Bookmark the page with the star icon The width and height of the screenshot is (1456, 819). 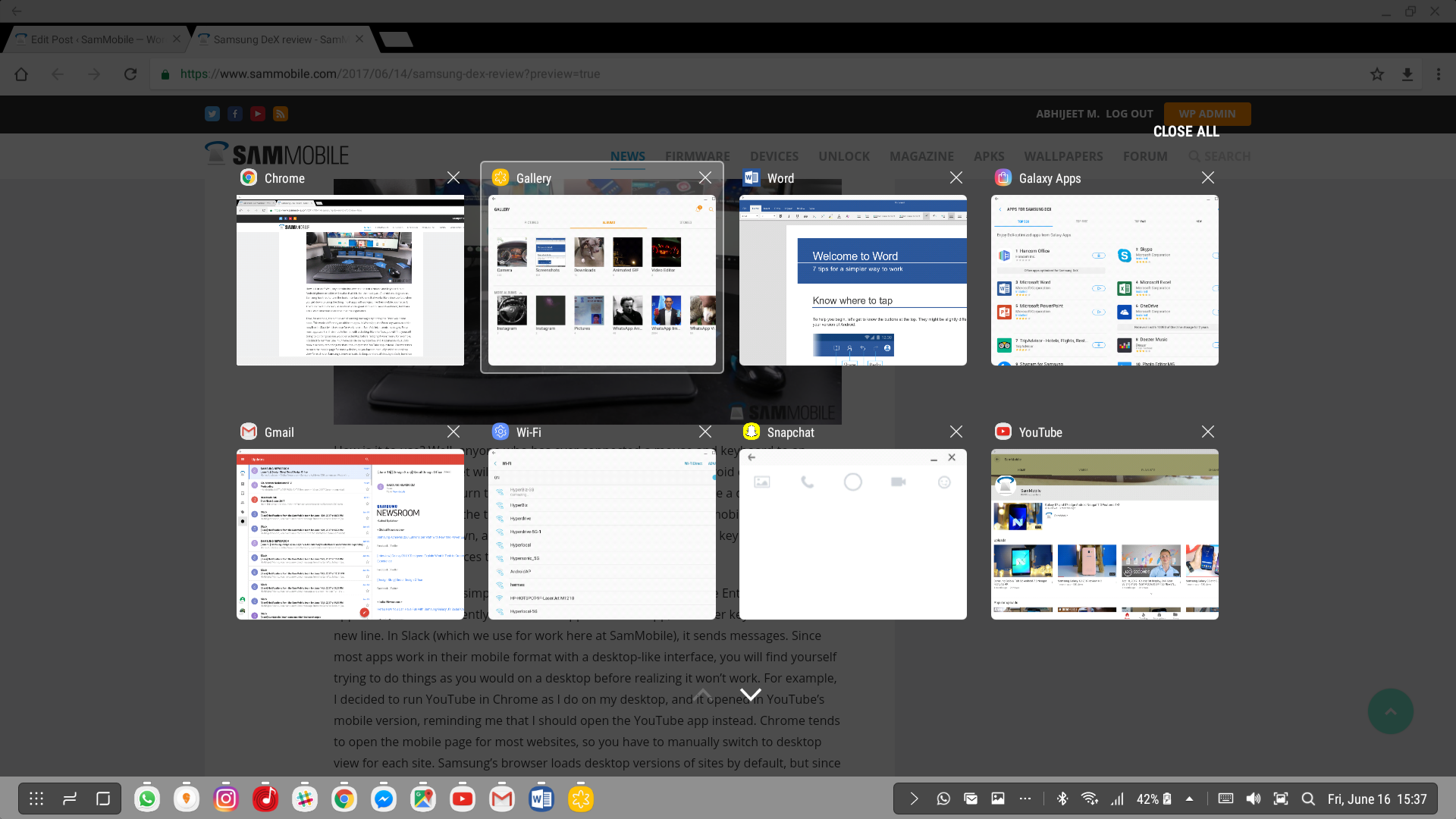1377,74
